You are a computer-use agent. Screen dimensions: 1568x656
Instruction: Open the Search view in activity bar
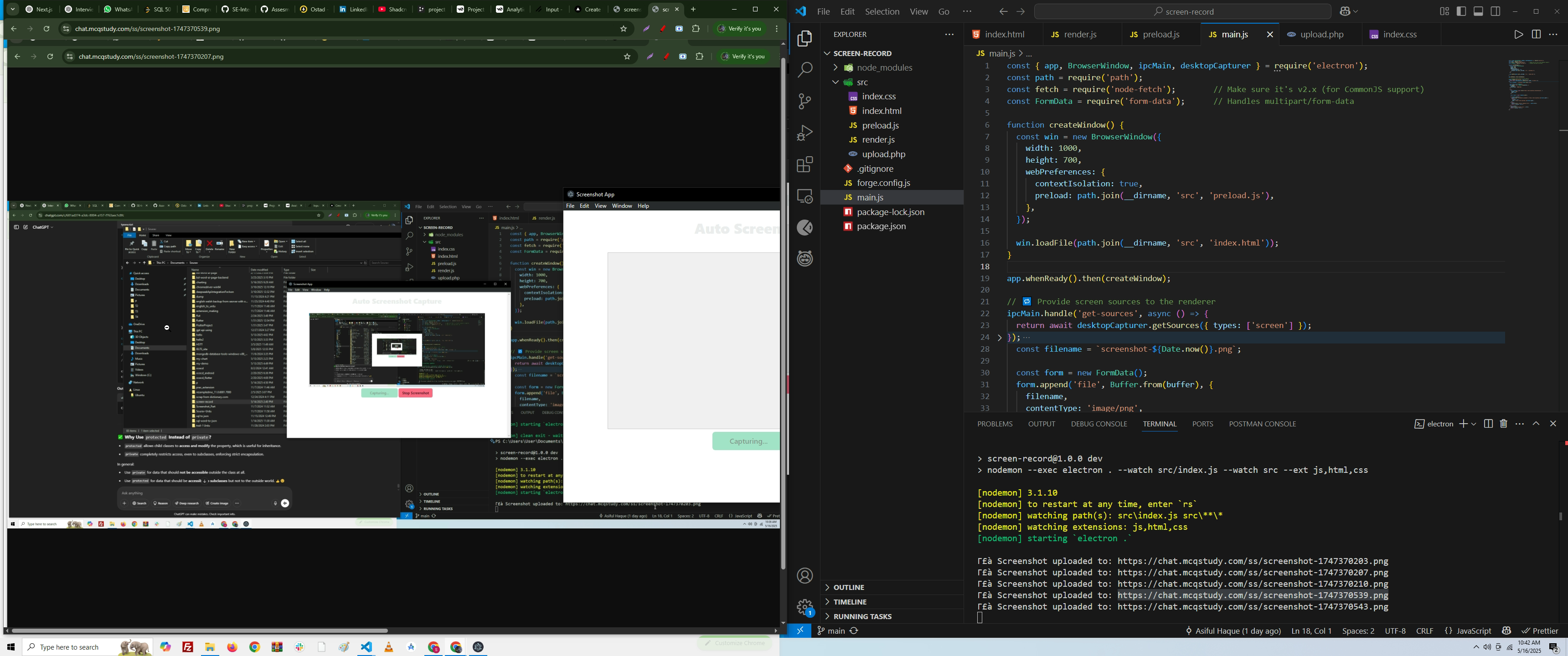coord(805,69)
